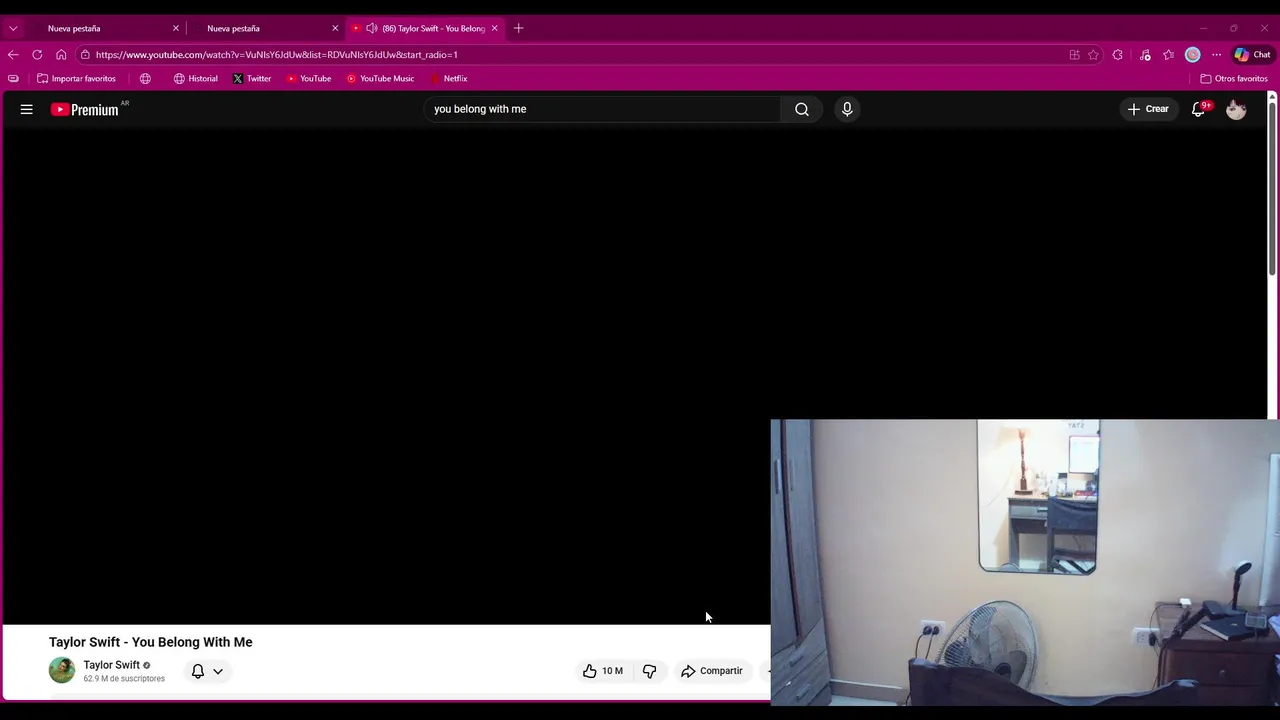Open favorites hub star-list icon
The image size is (1280, 720).
click(x=1168, y=55)
